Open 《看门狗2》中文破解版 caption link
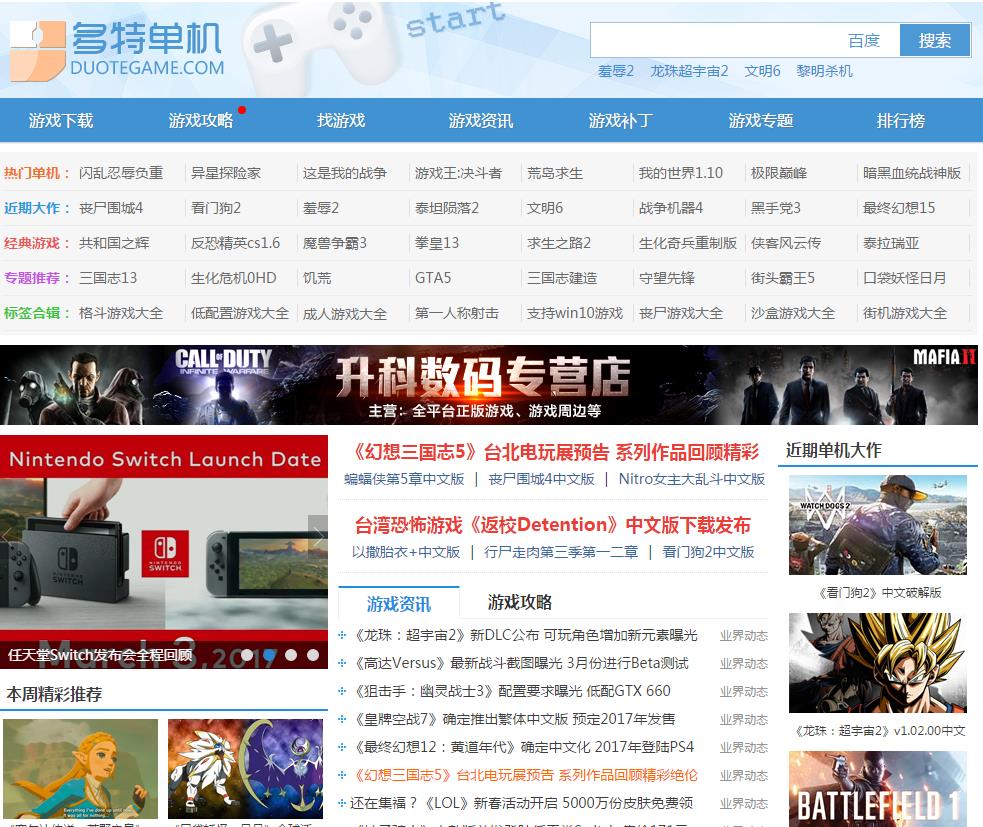Image resolution: width=983 pixels, height=827 pixels. 878,593
